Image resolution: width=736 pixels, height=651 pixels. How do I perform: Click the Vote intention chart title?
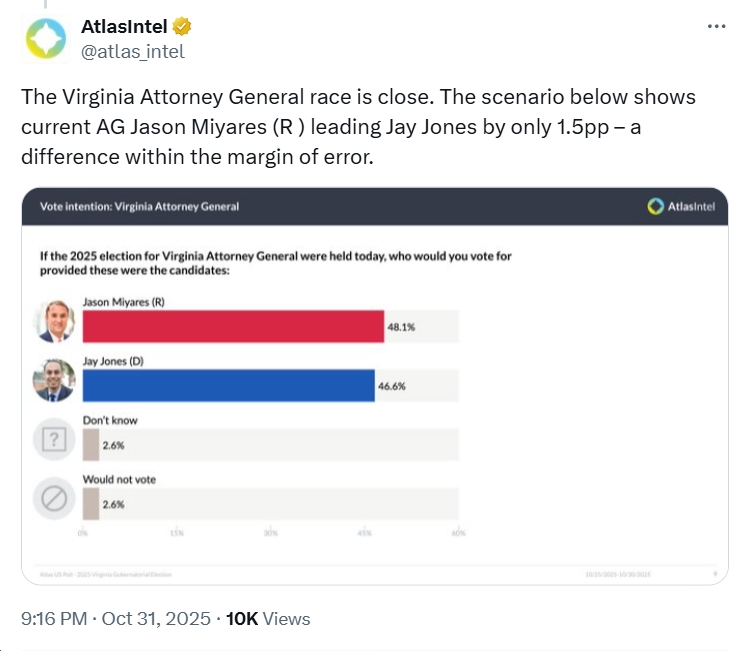click(139, 206)
